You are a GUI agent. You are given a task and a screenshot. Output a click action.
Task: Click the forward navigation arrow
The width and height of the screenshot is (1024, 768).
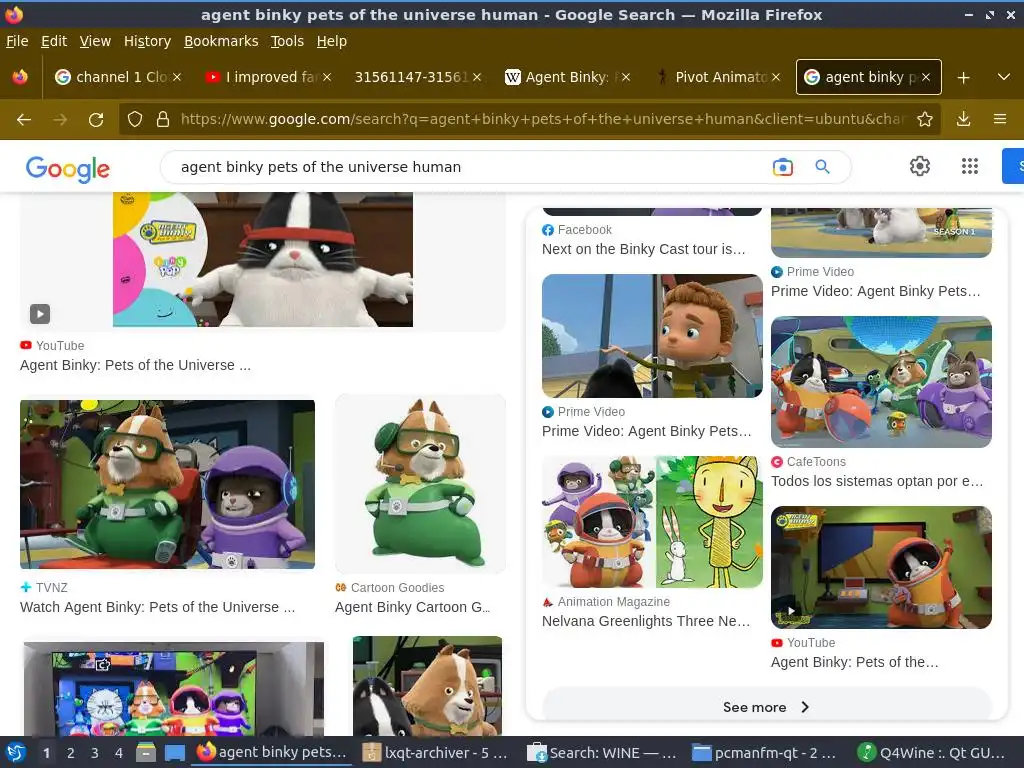pos(60,120)
